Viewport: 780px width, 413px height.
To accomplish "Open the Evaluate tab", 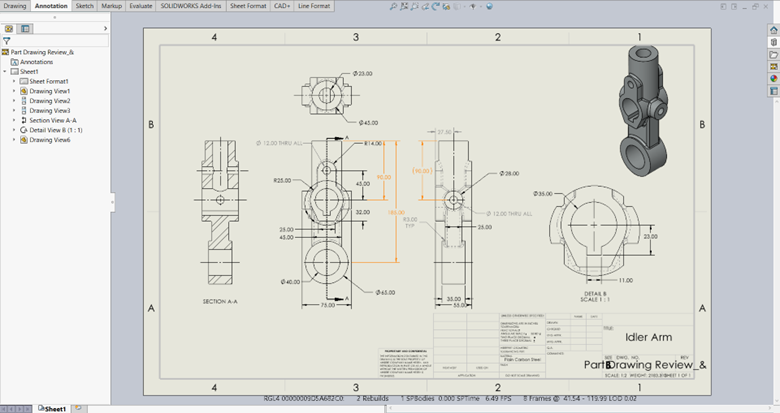I will click(x=141, y=6).
